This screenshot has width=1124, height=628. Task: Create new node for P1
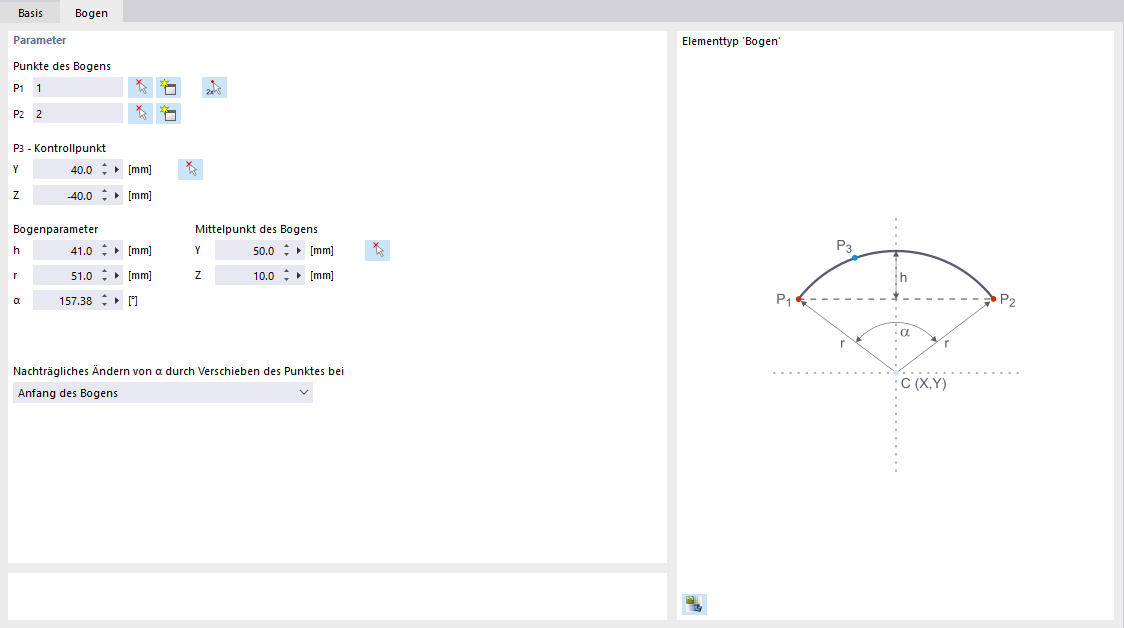tap(168, 87)
